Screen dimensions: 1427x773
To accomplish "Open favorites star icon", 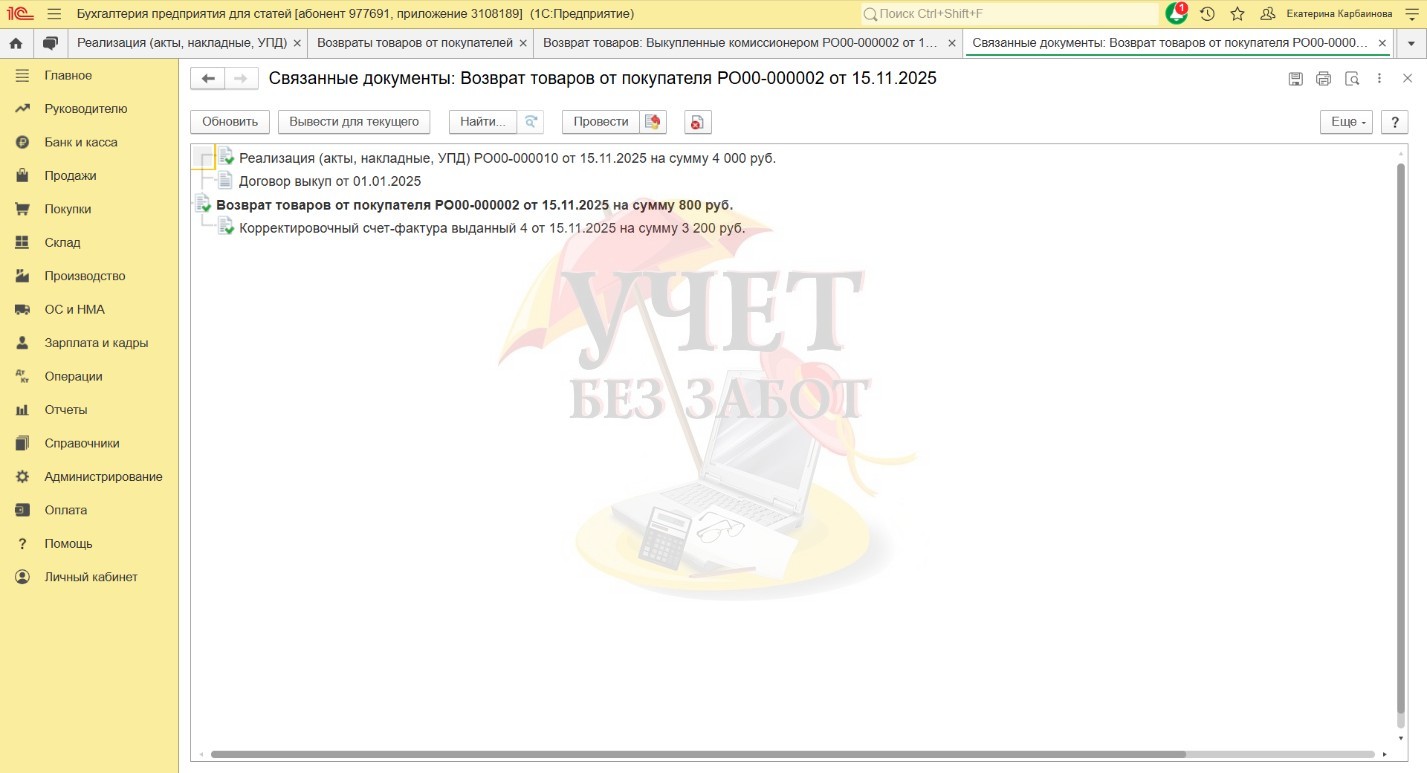I will [1237, 14].
